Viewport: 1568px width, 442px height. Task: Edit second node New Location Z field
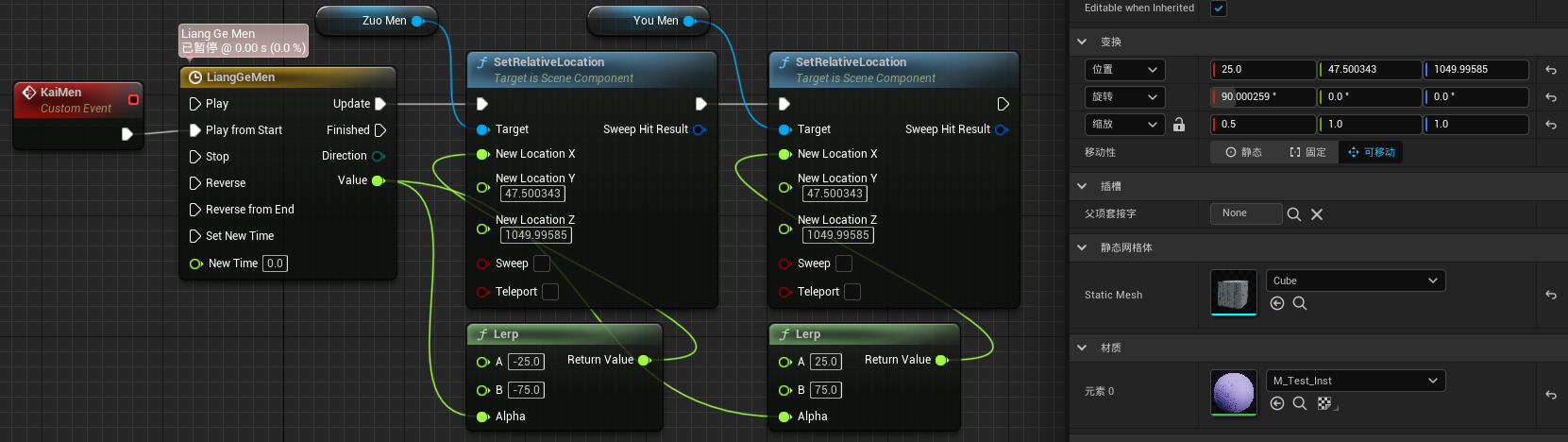coord(838,235)
